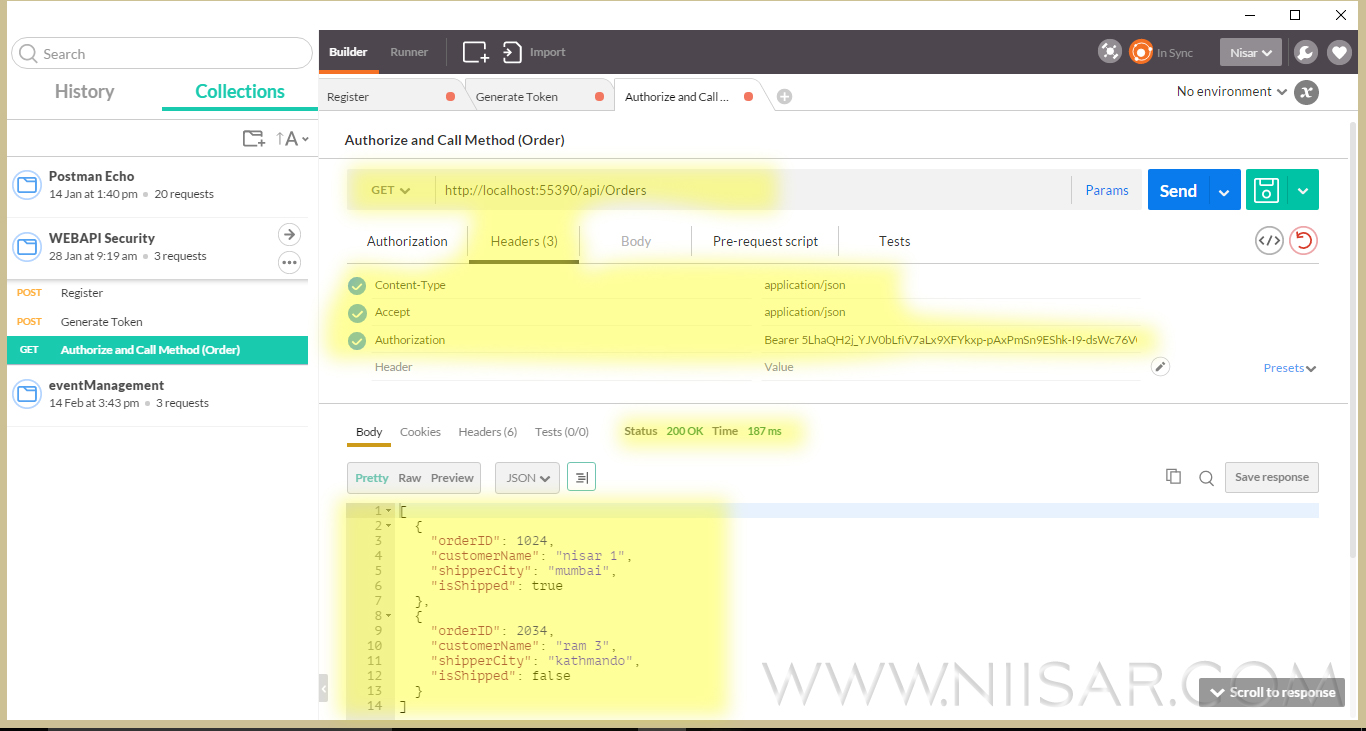
Task: Click the request URL field
Action: click(x=752, y=190)
